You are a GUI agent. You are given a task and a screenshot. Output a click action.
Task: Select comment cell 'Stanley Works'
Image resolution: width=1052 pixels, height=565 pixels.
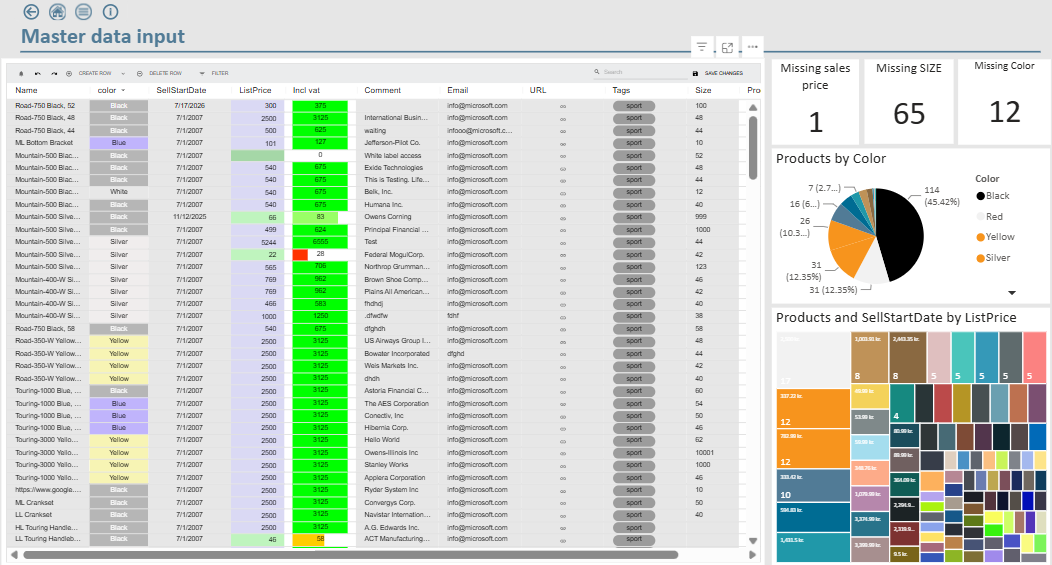point(386,465)
